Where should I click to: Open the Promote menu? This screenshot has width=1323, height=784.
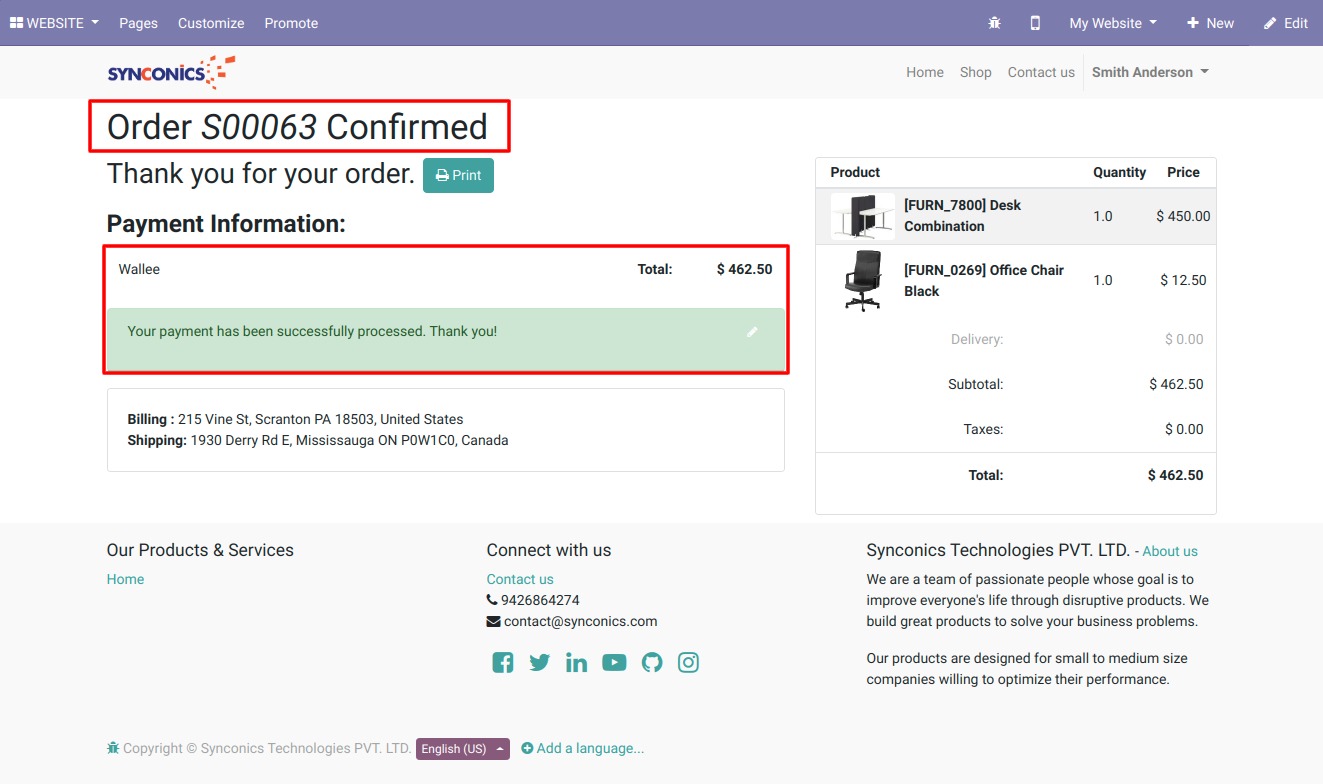pyautogui.click(x=291, y=23)
